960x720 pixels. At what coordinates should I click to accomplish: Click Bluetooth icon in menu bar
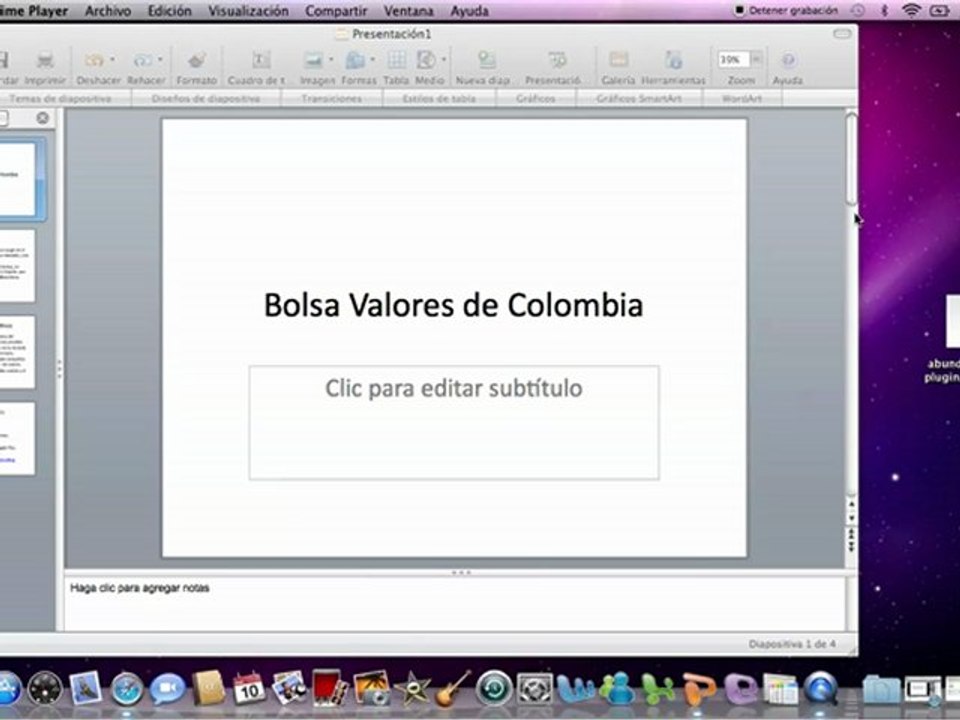click(x=884, y=10)
